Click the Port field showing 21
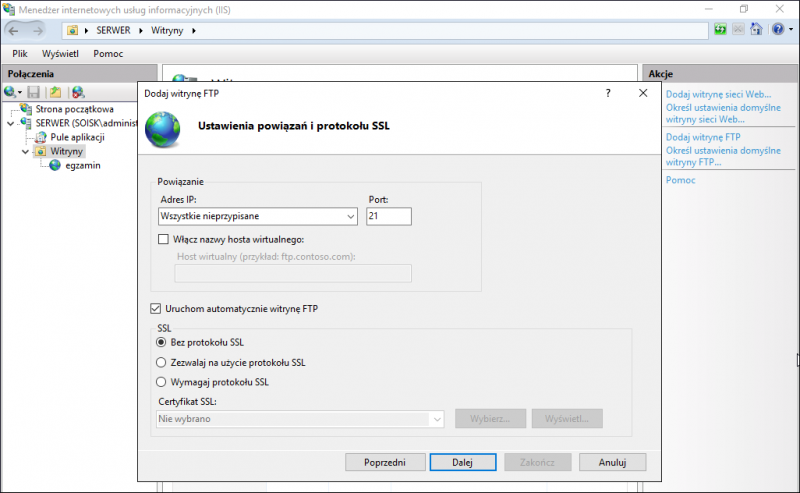 tap(389, 216)
